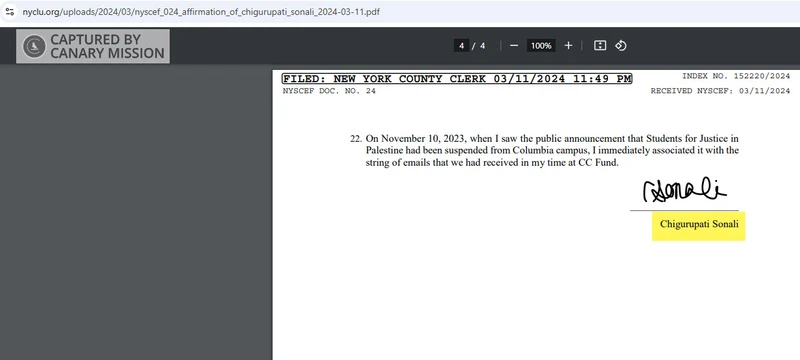Select the current page number field
Screen dimensions: 800x360
coord(461,46)
